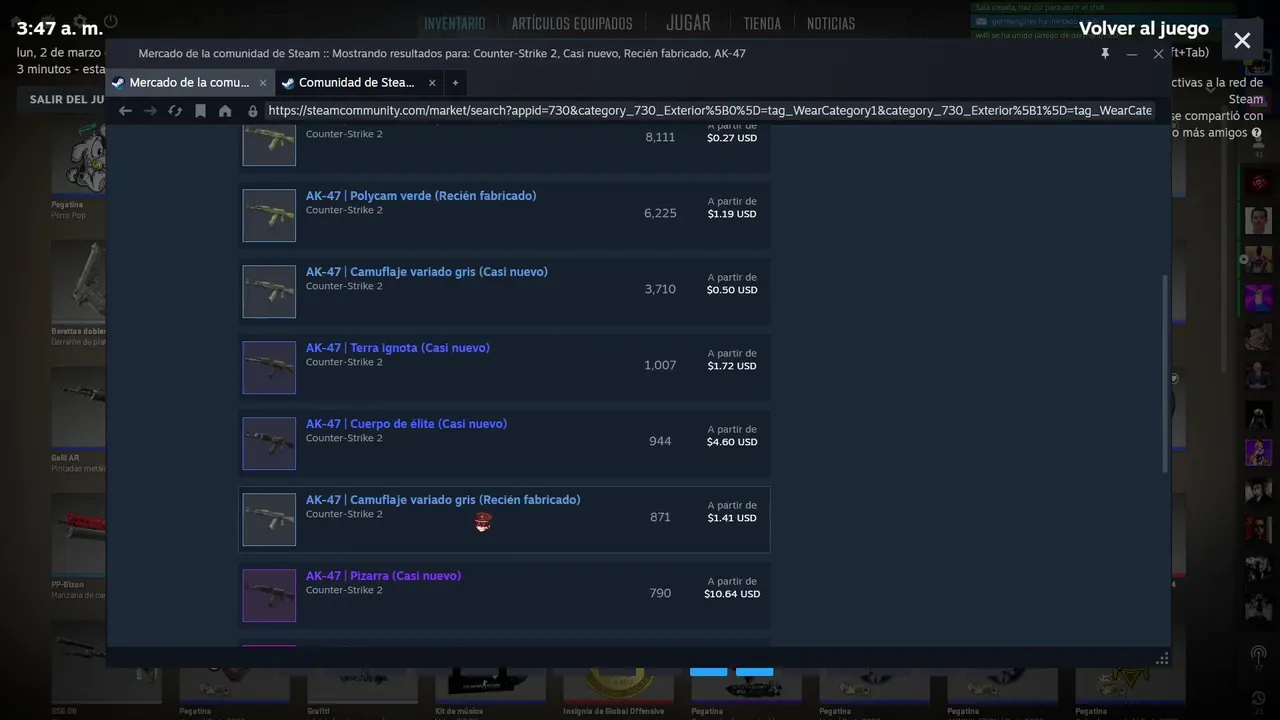The image size is (1280, 720).
Task: Open a new browser tab
Action: coord(455,83)
